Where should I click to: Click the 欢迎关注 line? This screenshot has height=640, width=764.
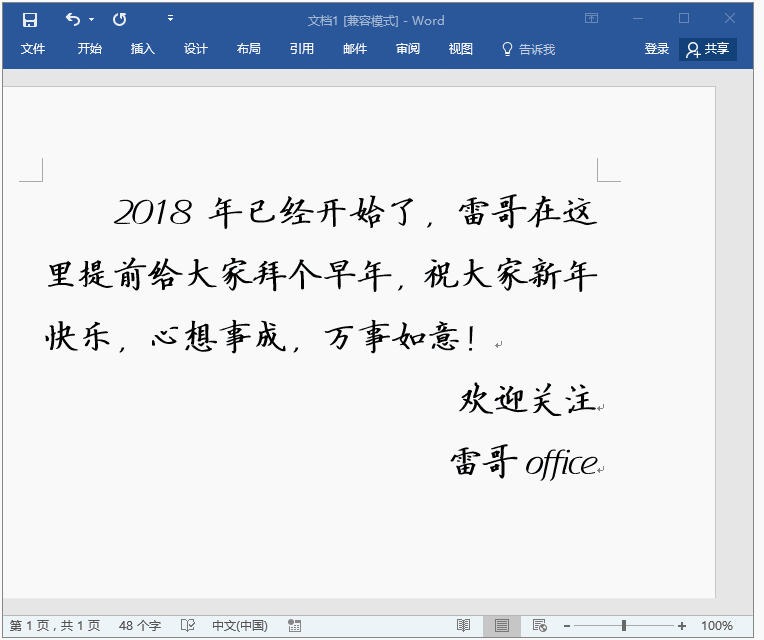(528, 399)
